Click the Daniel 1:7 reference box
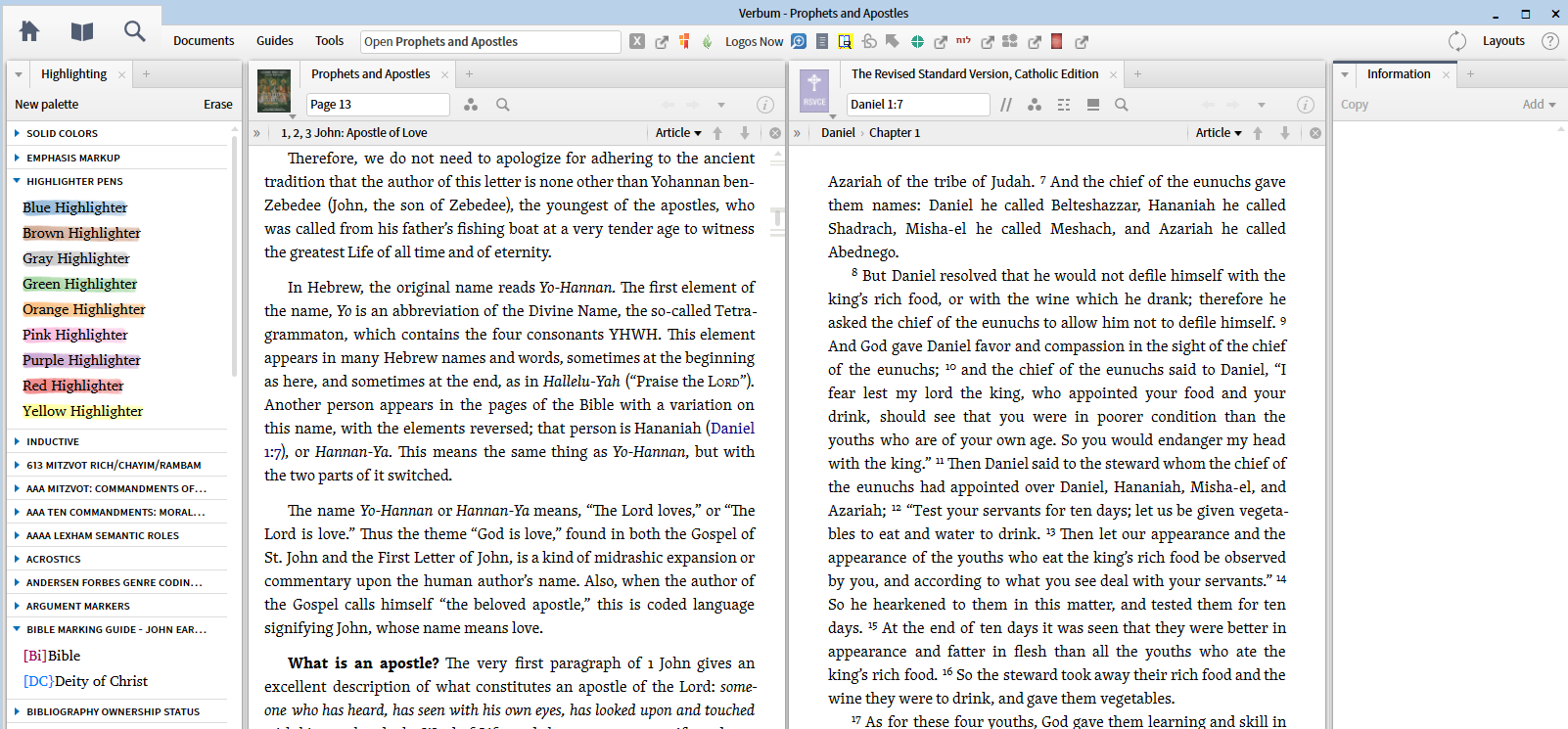 coord(918,105)
